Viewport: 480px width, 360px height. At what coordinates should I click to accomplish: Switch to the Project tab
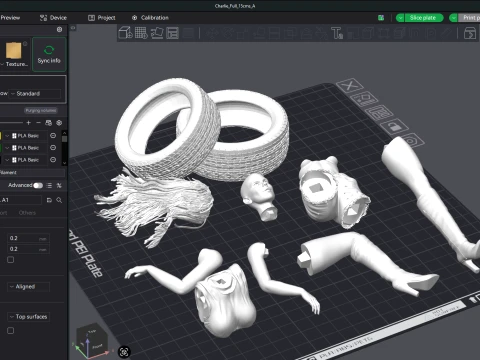102,18
